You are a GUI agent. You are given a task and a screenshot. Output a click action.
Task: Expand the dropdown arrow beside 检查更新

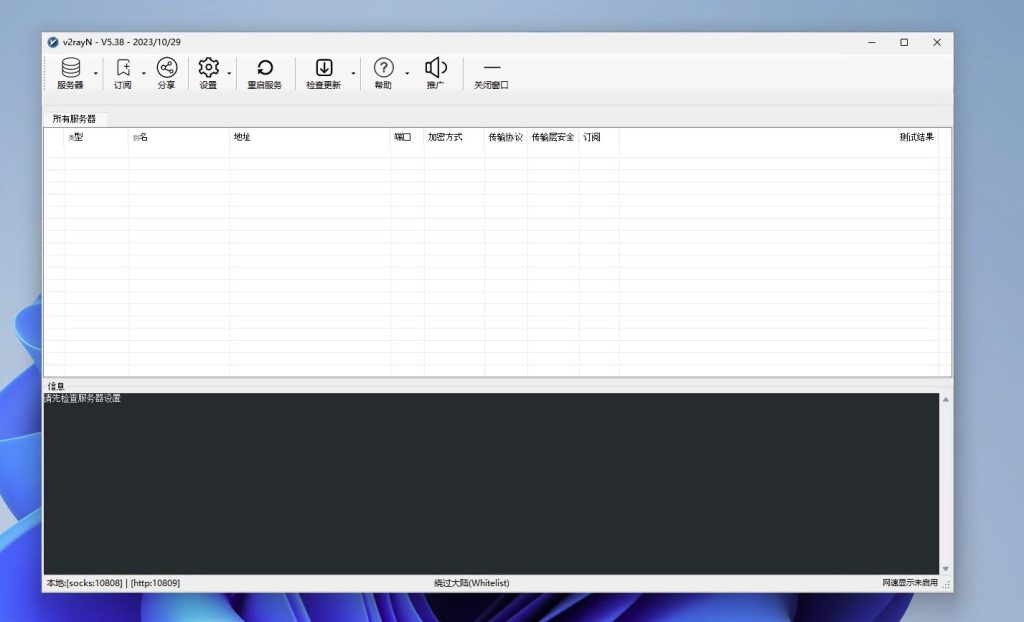click(353, 73)
